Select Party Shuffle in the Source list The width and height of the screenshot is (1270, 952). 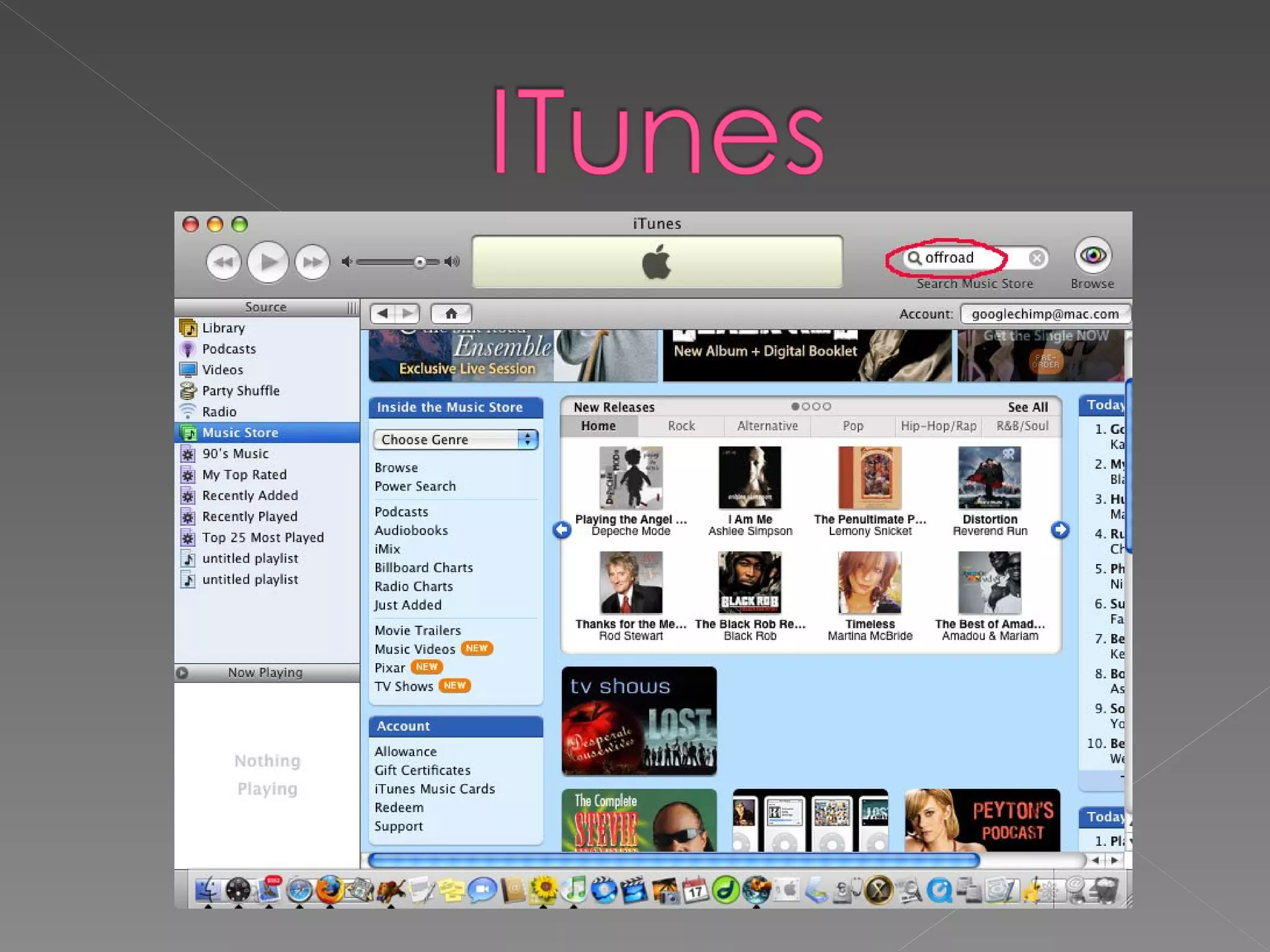pyautogui.click(x=241, y=391)
